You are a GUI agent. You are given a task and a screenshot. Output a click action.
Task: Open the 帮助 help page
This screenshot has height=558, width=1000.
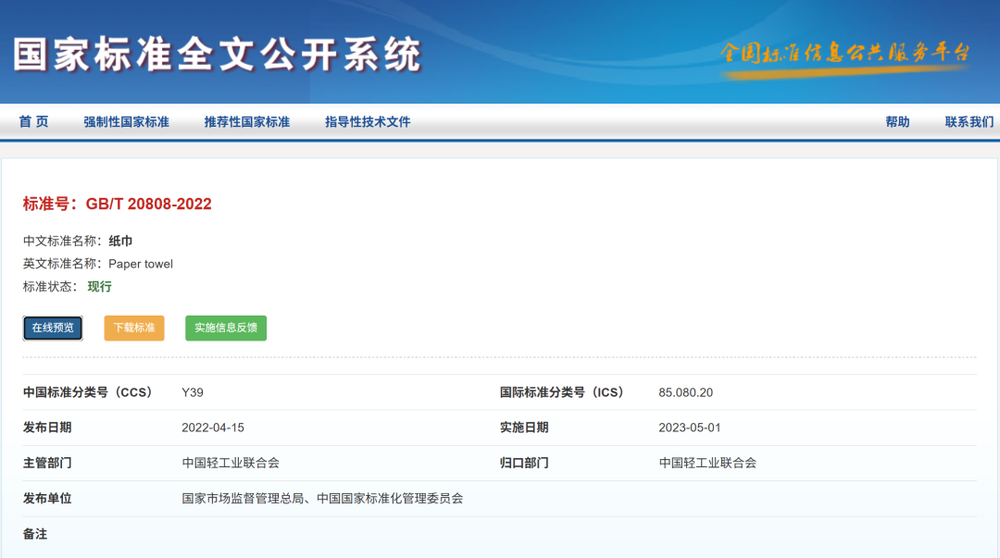point(897,122)
